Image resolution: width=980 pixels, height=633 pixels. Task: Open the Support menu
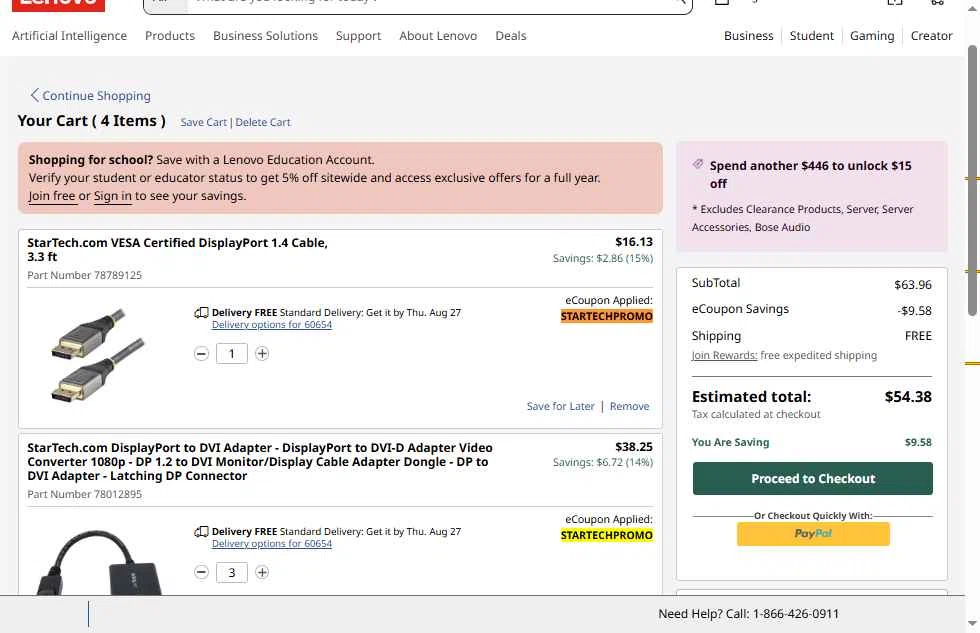click(x=358, y=36)
